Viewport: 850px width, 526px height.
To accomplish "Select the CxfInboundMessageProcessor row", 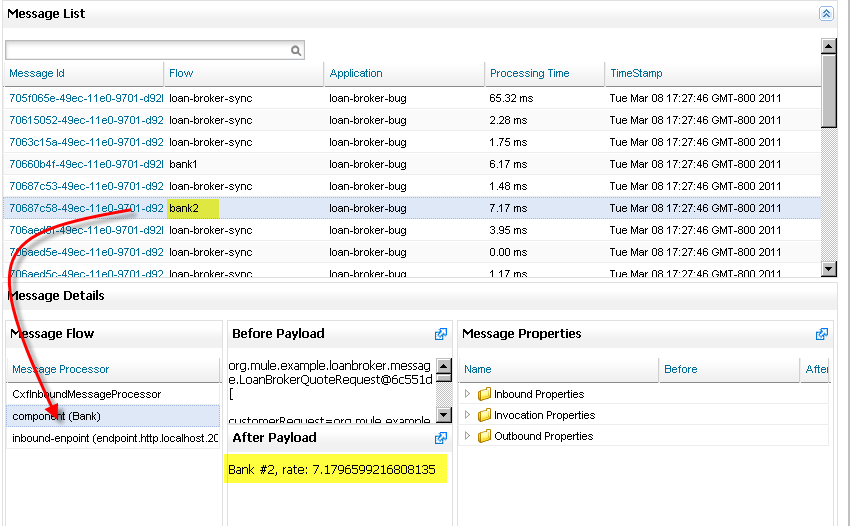I will click(x=86, y=394).
